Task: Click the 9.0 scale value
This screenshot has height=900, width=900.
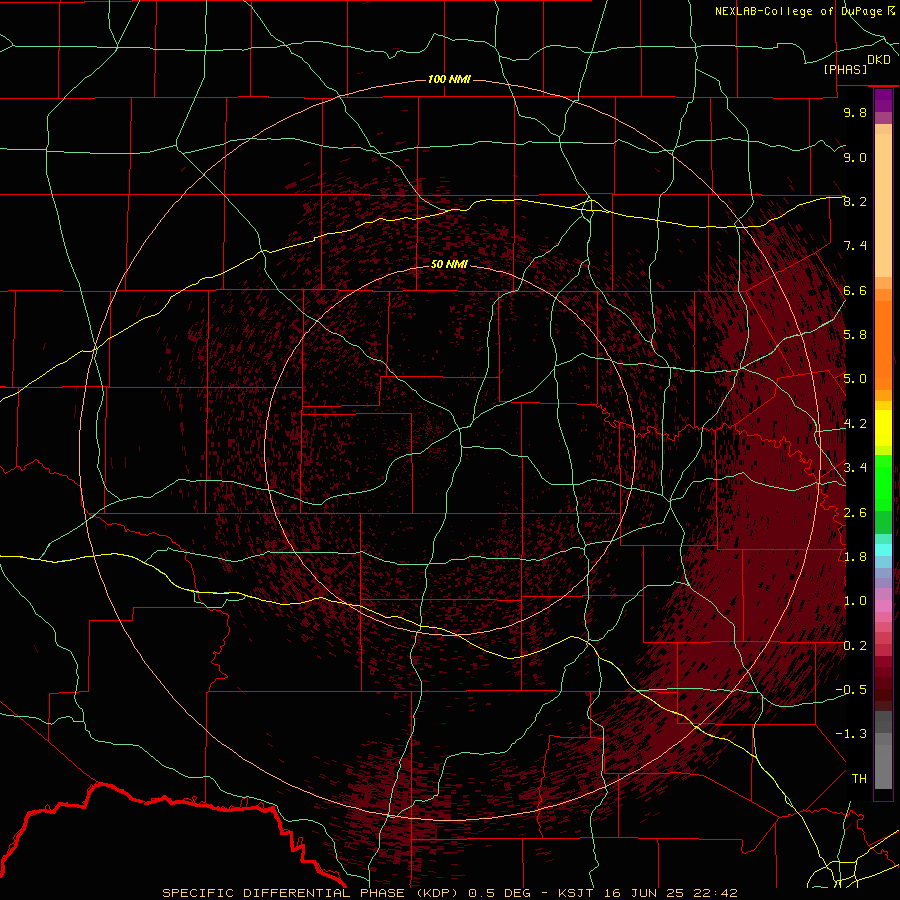Action: tap(855, 157)
